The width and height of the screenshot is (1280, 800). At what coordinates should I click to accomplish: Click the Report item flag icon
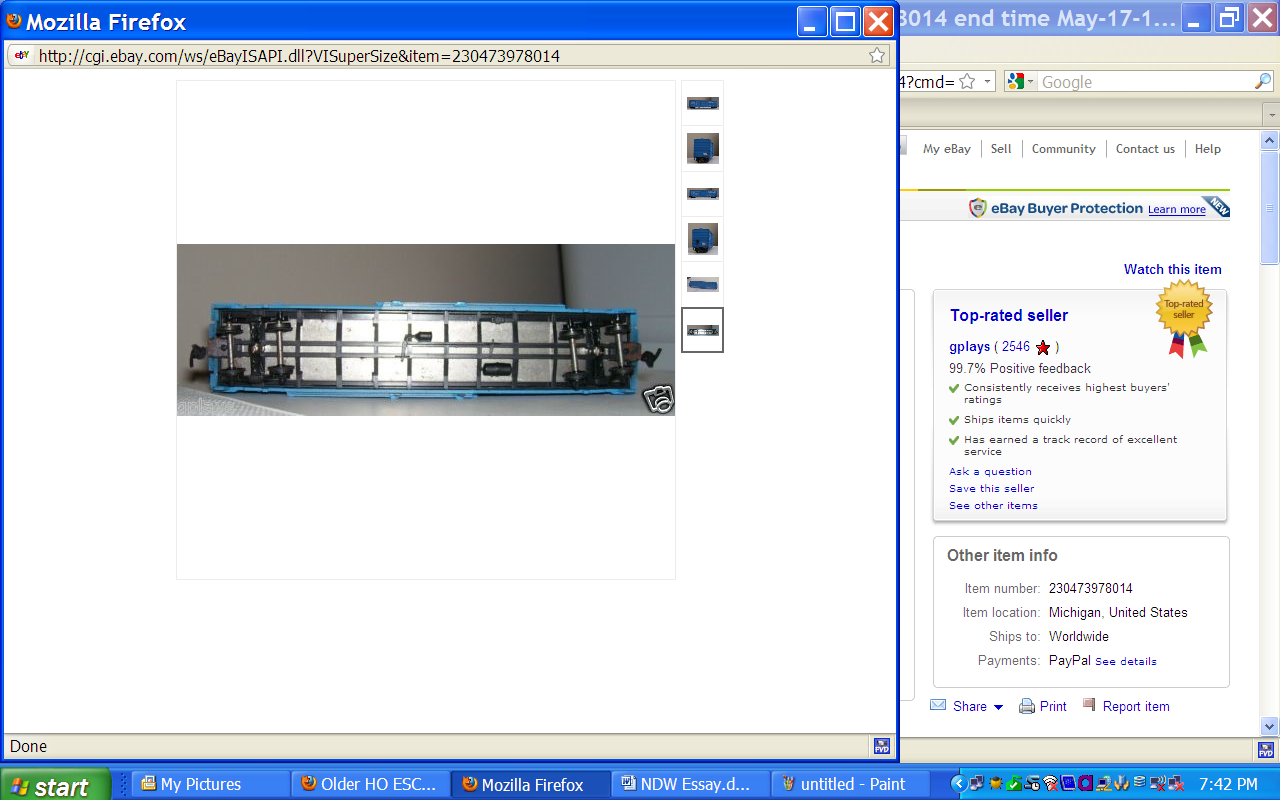coord(1089,705)
